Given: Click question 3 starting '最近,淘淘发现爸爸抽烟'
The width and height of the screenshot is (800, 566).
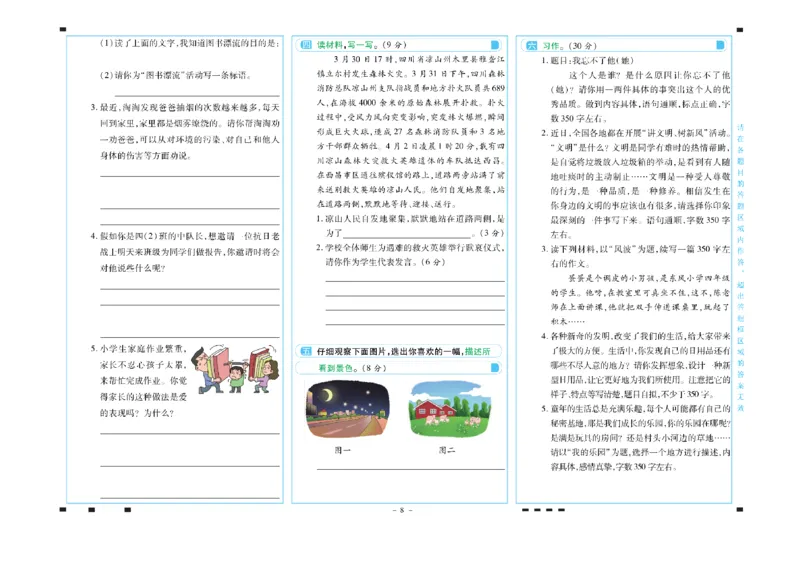Looking at the screenshot, I should tap(185, 131).
